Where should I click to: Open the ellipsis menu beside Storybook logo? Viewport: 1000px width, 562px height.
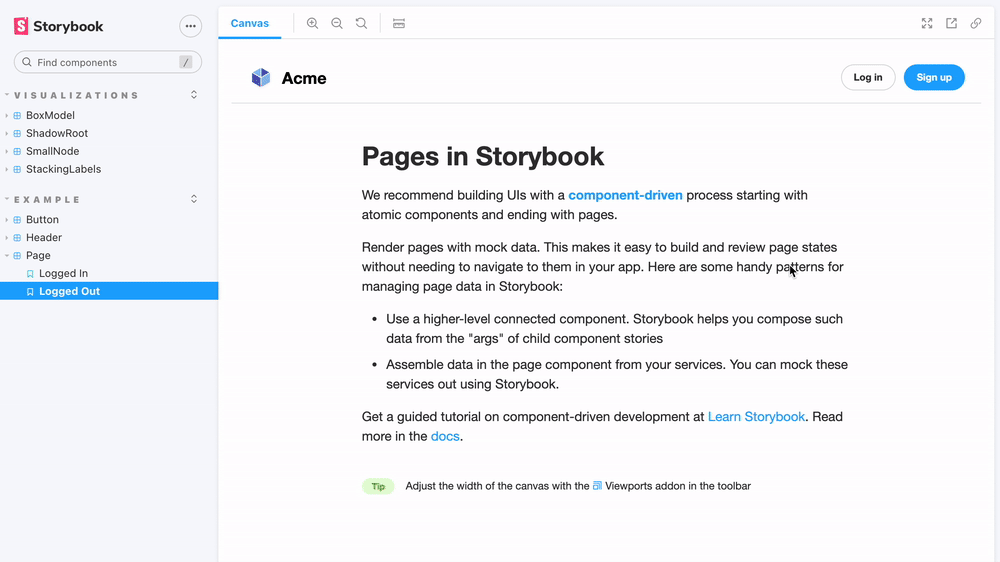191,26
